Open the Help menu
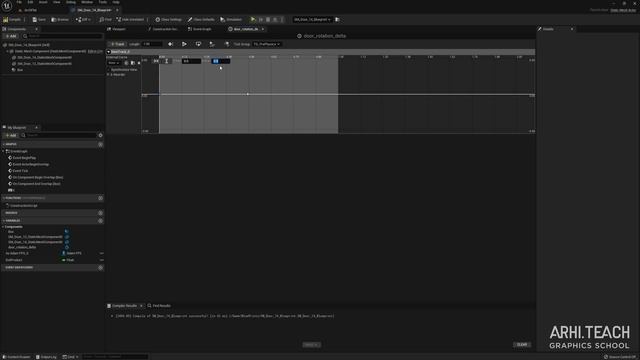 coord(116,2)
